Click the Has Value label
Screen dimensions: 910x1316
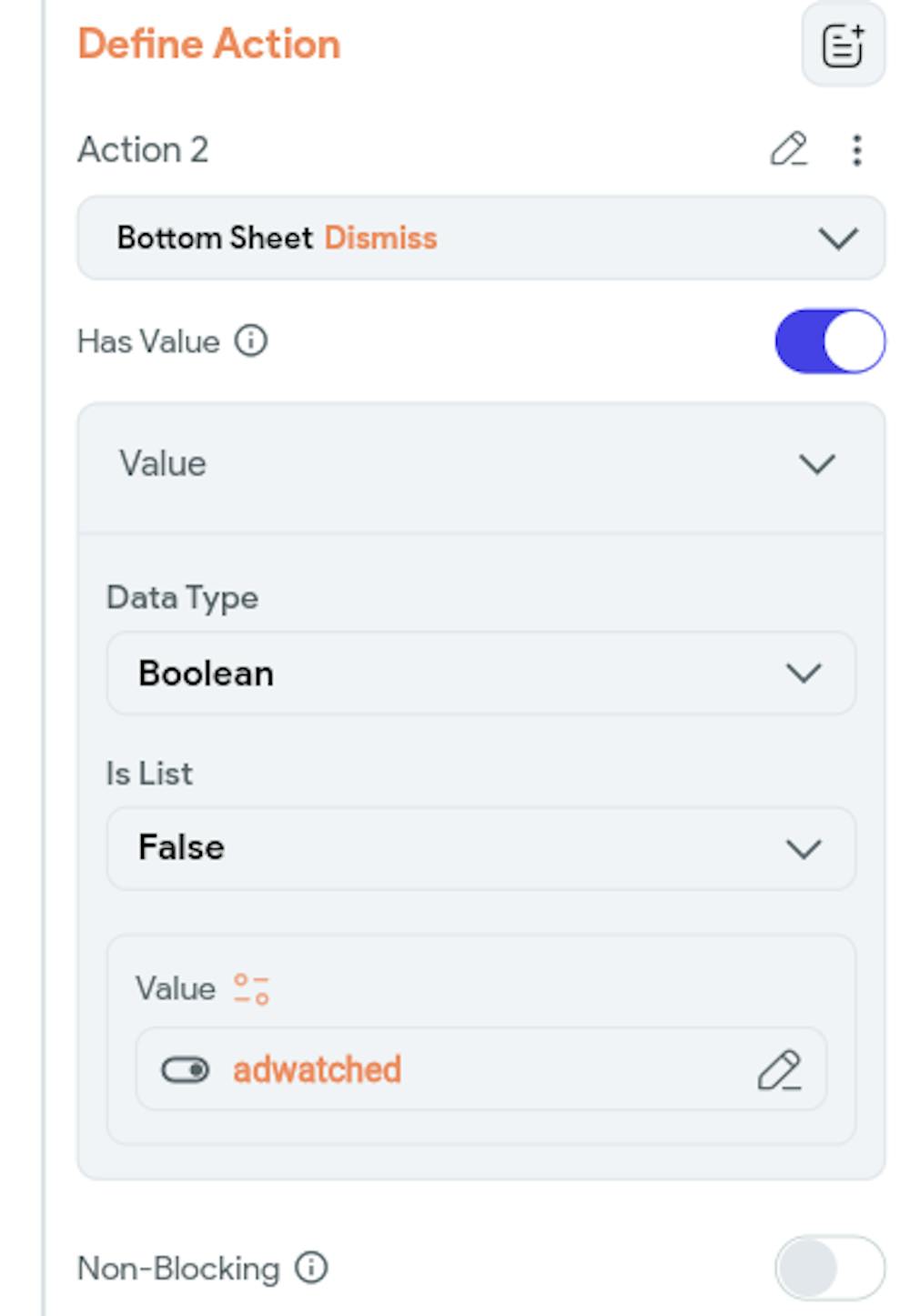click(x=148, y=342)
